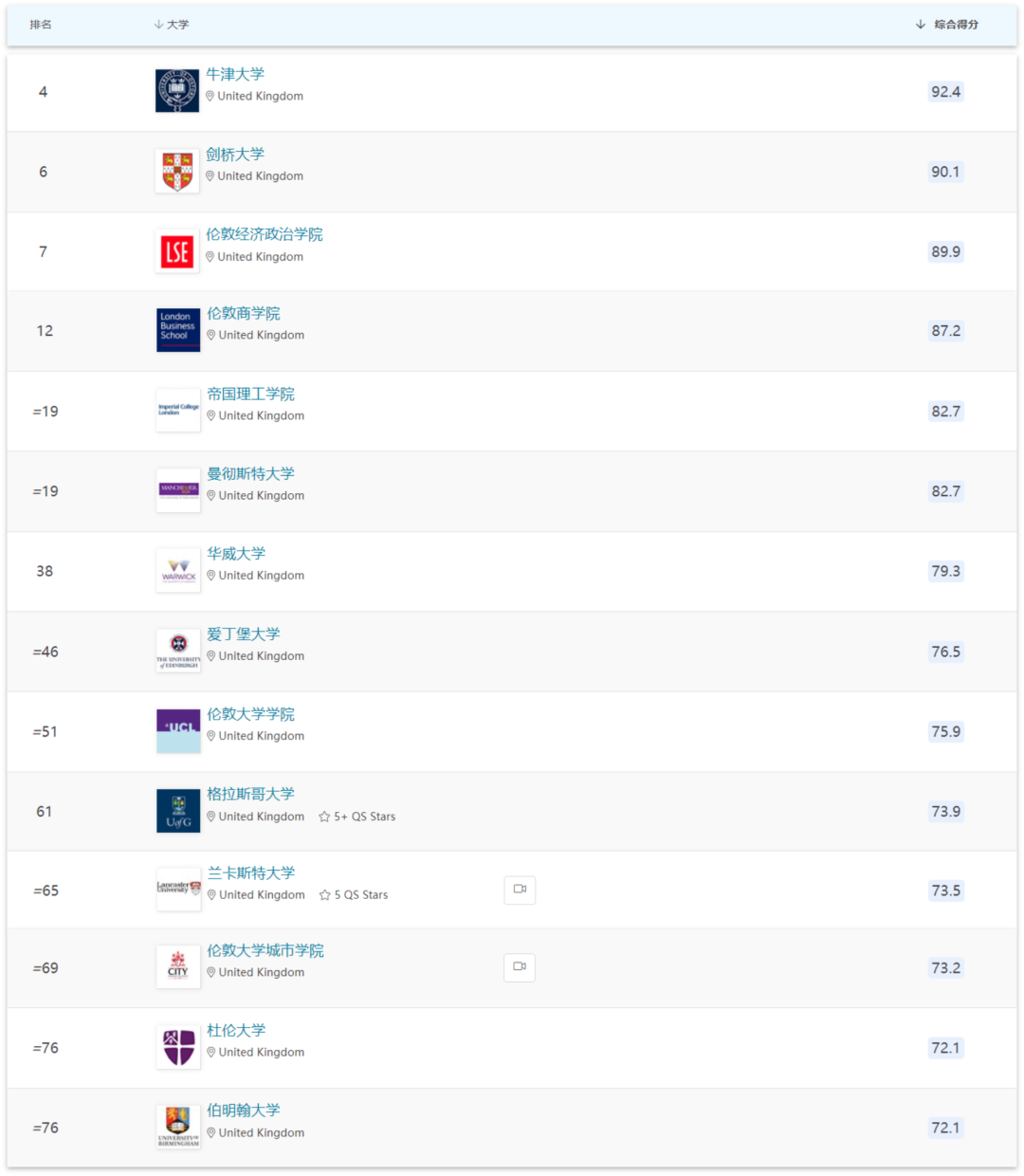Image resolution: width=1024 pixels, height=1176 pixels.
Task: Click the University of Birmingham crest logo
Action: [178, 1127]
